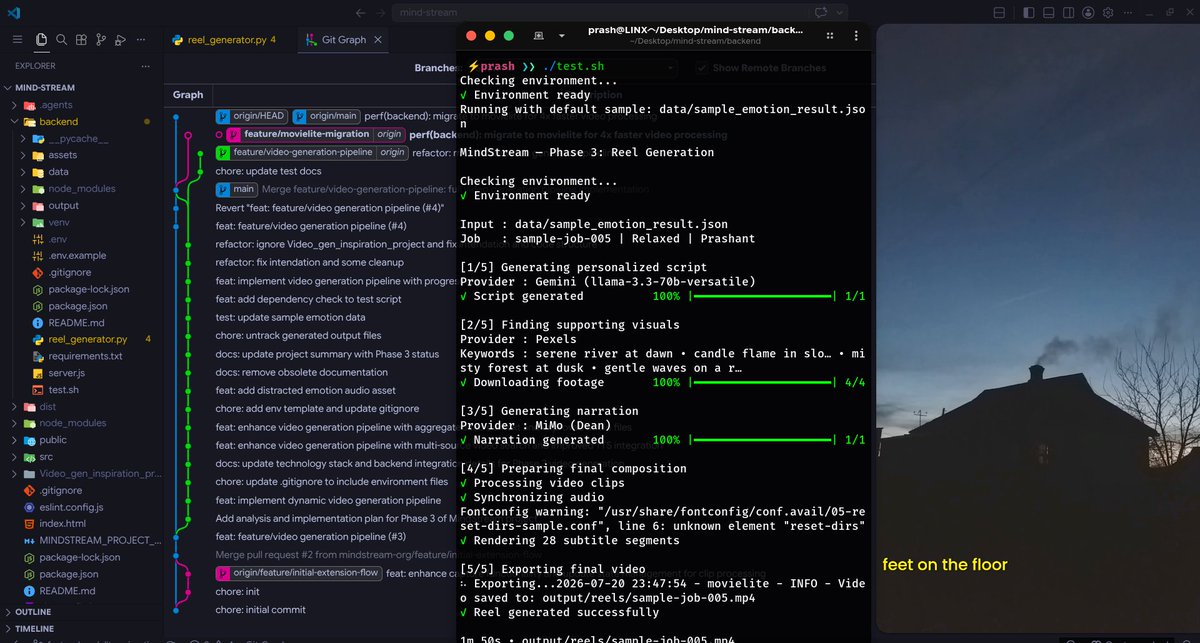This screenshot has height=643, width=1200.
Task: Expand the public folder
Action: 82,440
